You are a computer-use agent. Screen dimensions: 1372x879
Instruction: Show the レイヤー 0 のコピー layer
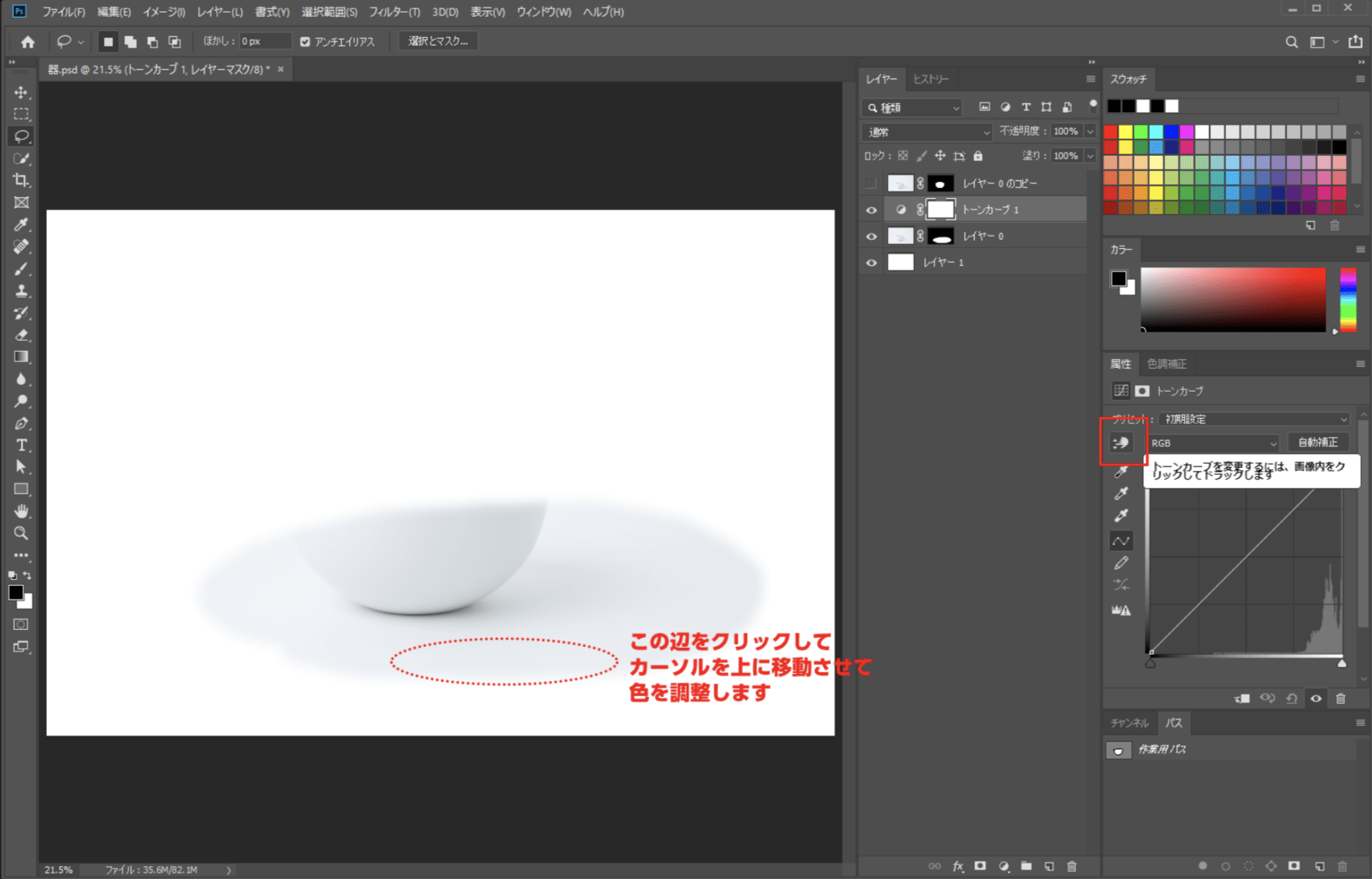pos(871,184)
